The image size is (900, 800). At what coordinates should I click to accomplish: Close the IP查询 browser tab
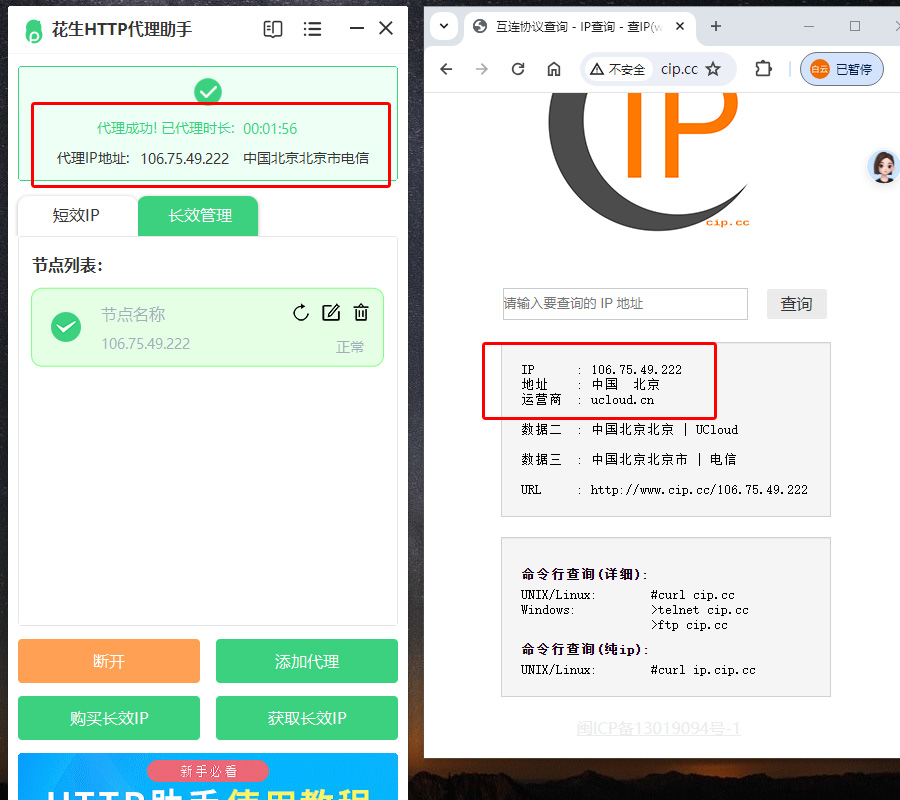click(680, 26)
